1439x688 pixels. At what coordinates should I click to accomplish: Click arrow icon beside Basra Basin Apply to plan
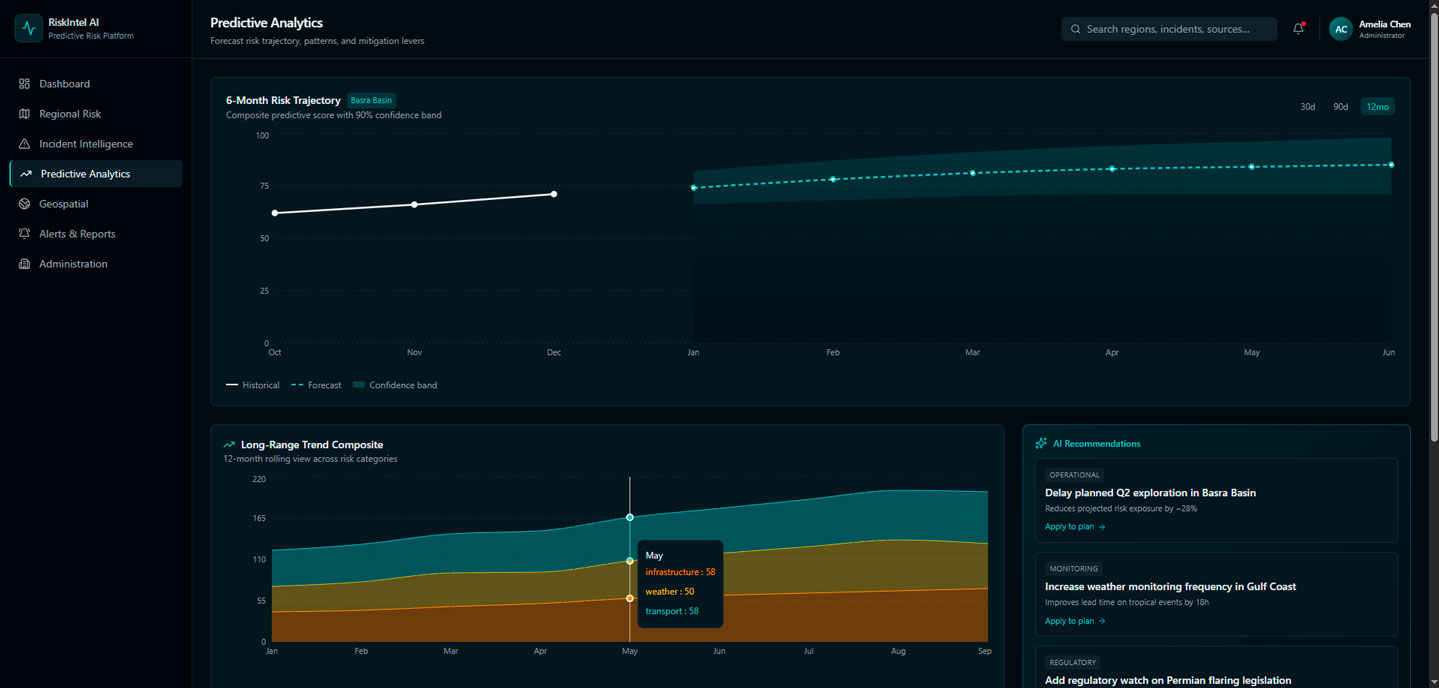pyautogui.click(x=1102, y=527)
